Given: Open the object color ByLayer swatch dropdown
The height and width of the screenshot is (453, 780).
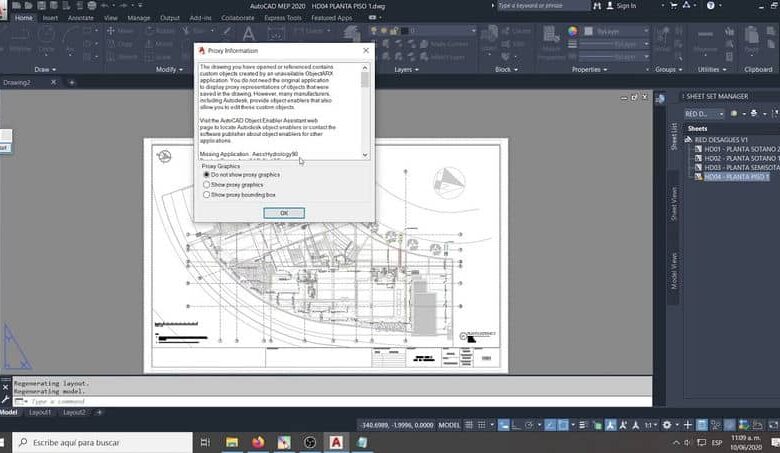Looking at the screenshot, I should 616,31.
